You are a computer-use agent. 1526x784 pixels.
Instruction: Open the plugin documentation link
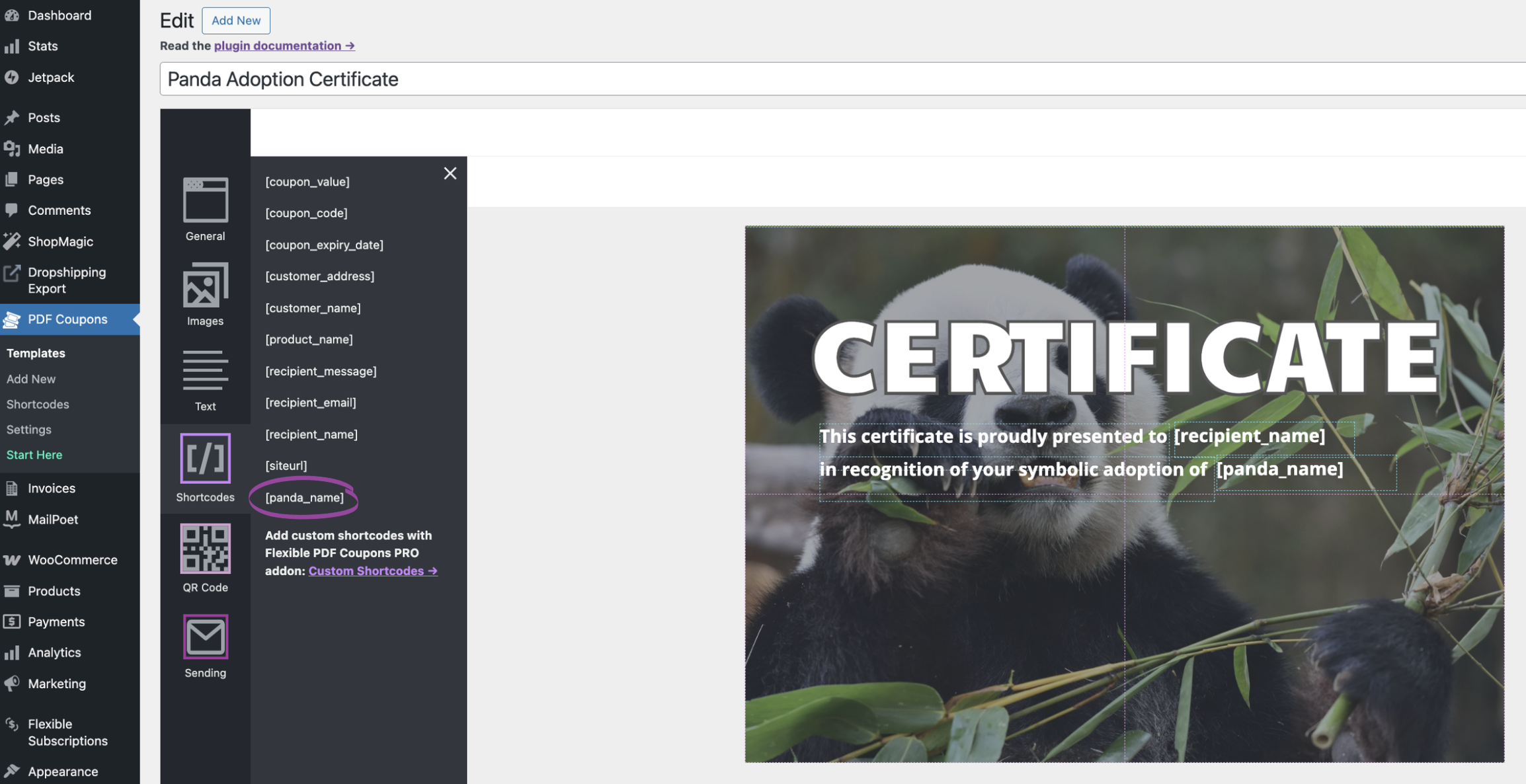point(284,45)
